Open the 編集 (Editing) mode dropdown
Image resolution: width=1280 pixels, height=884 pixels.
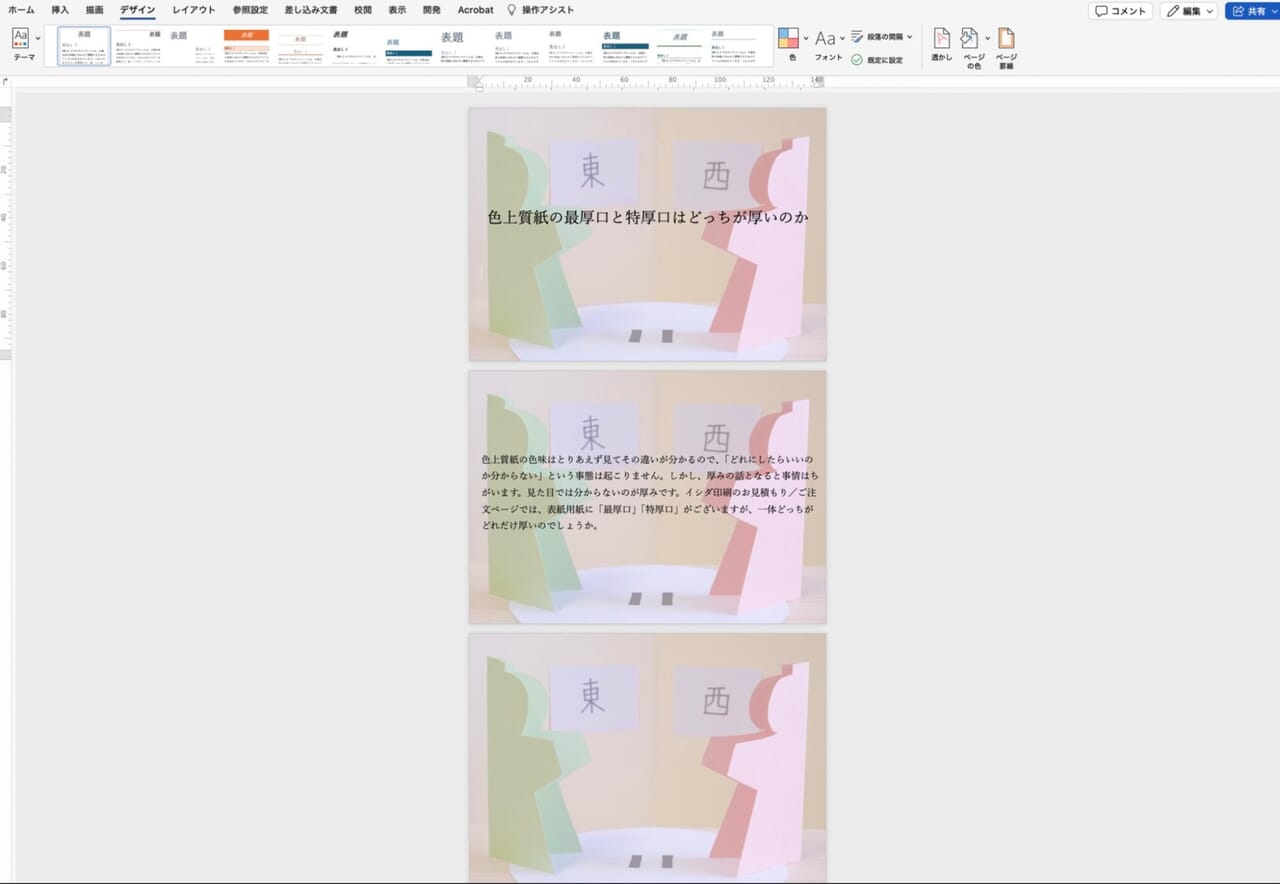tap(1188, 10)
